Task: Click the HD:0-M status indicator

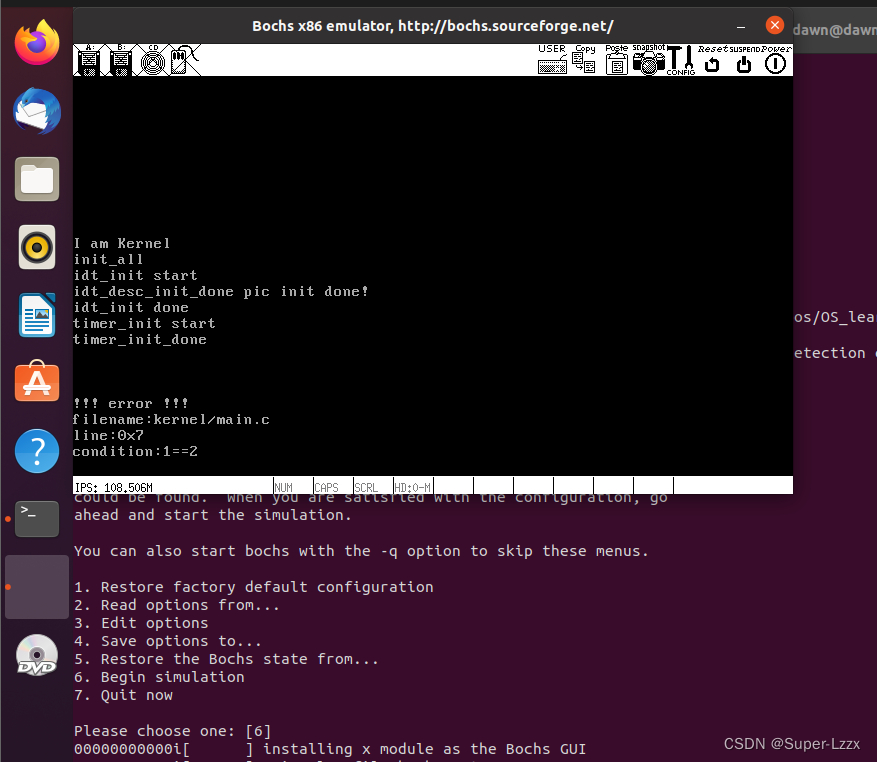Action: [x=413, y=487]
